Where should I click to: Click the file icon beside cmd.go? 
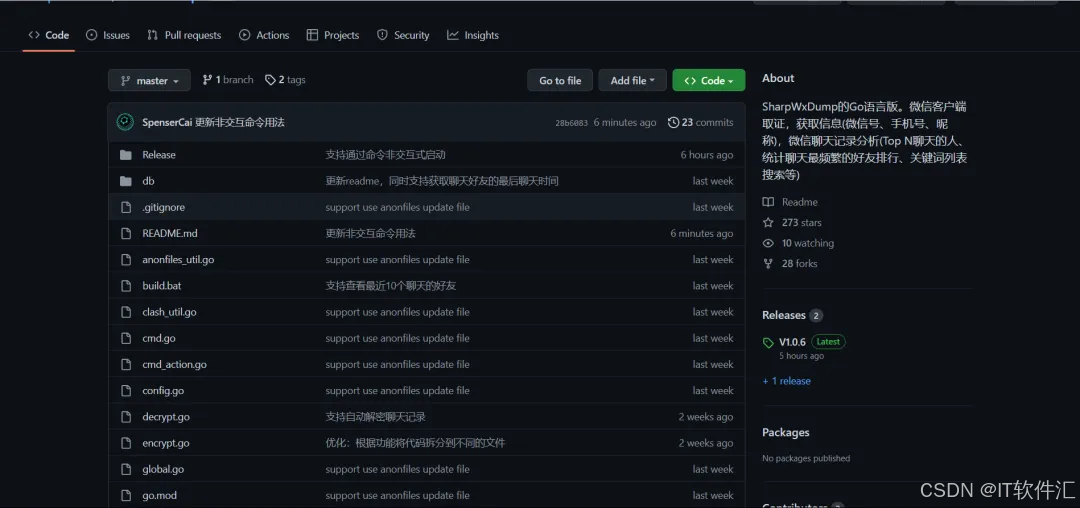[x=125, y=338]
